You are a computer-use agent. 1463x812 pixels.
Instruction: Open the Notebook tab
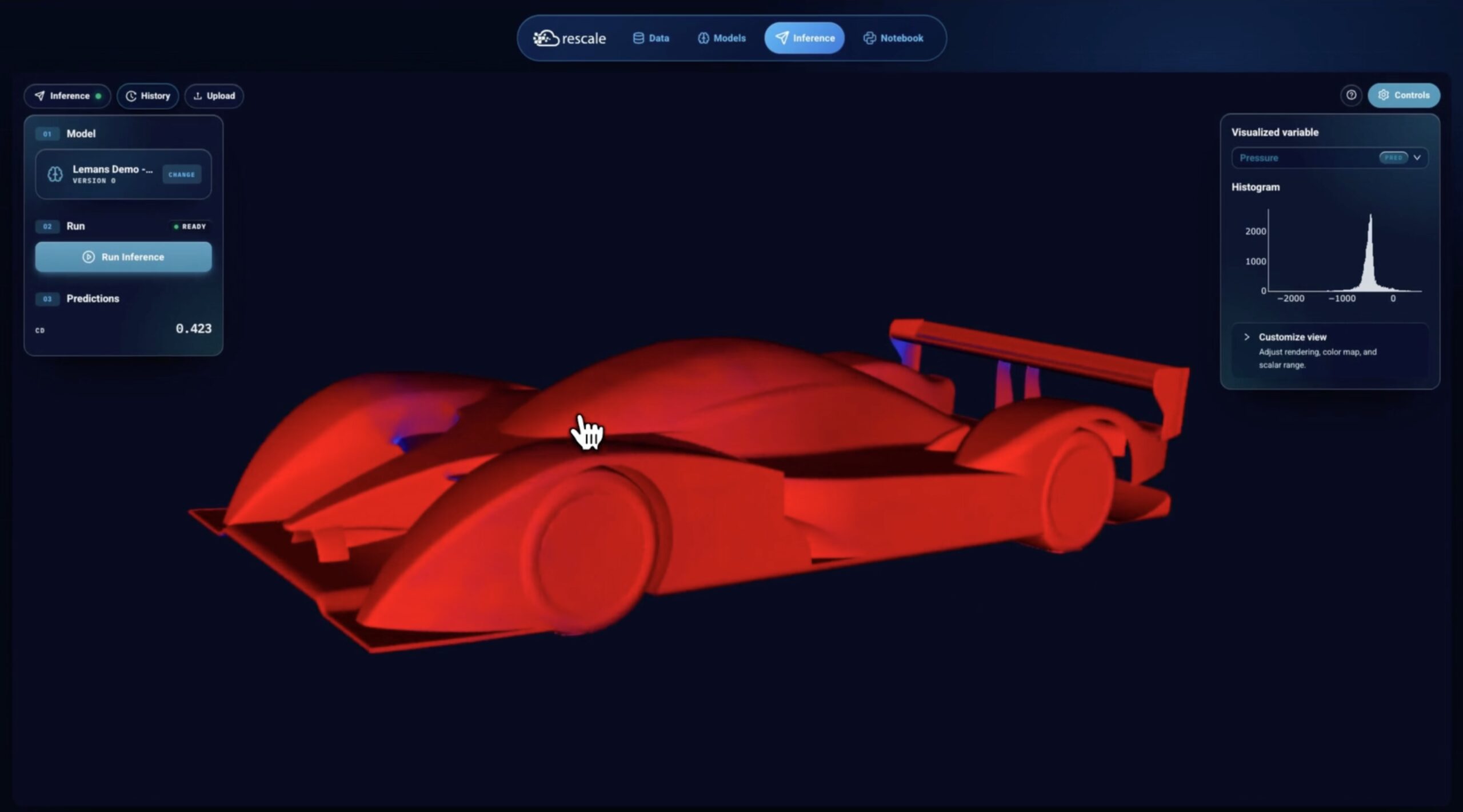pyautogui.click(x=893, y=38)
